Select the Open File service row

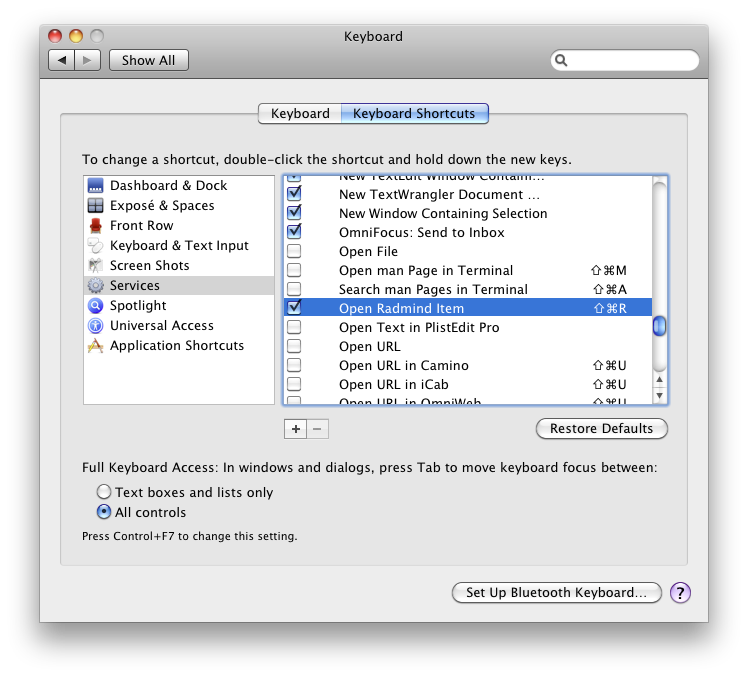(468, 251)
